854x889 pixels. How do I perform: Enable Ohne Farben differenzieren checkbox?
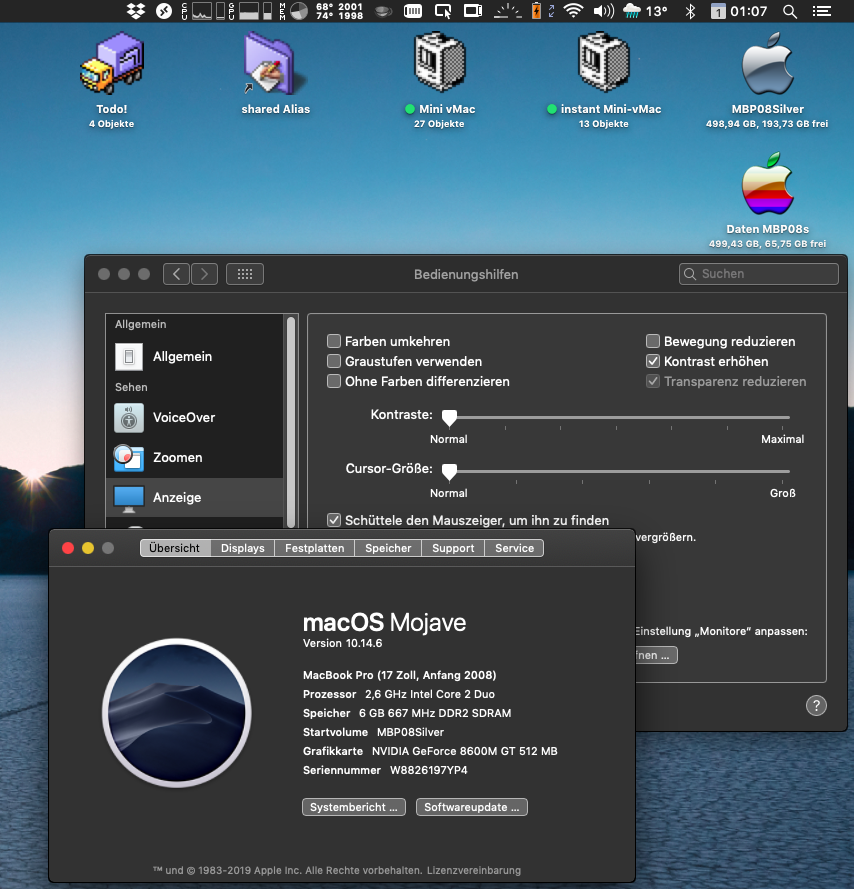pos(334,381)
